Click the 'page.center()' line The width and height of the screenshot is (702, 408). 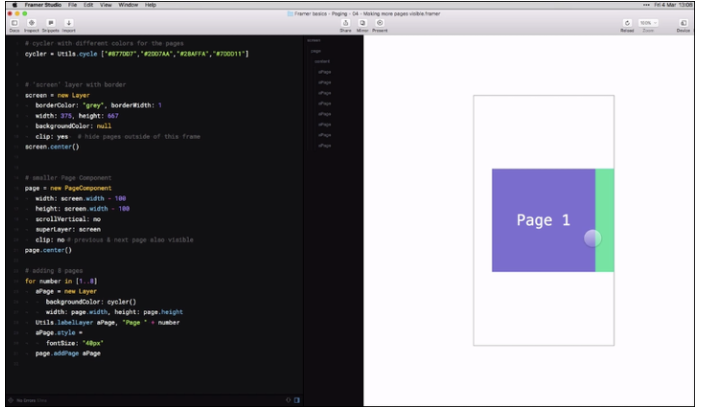(x=48, y=250)
